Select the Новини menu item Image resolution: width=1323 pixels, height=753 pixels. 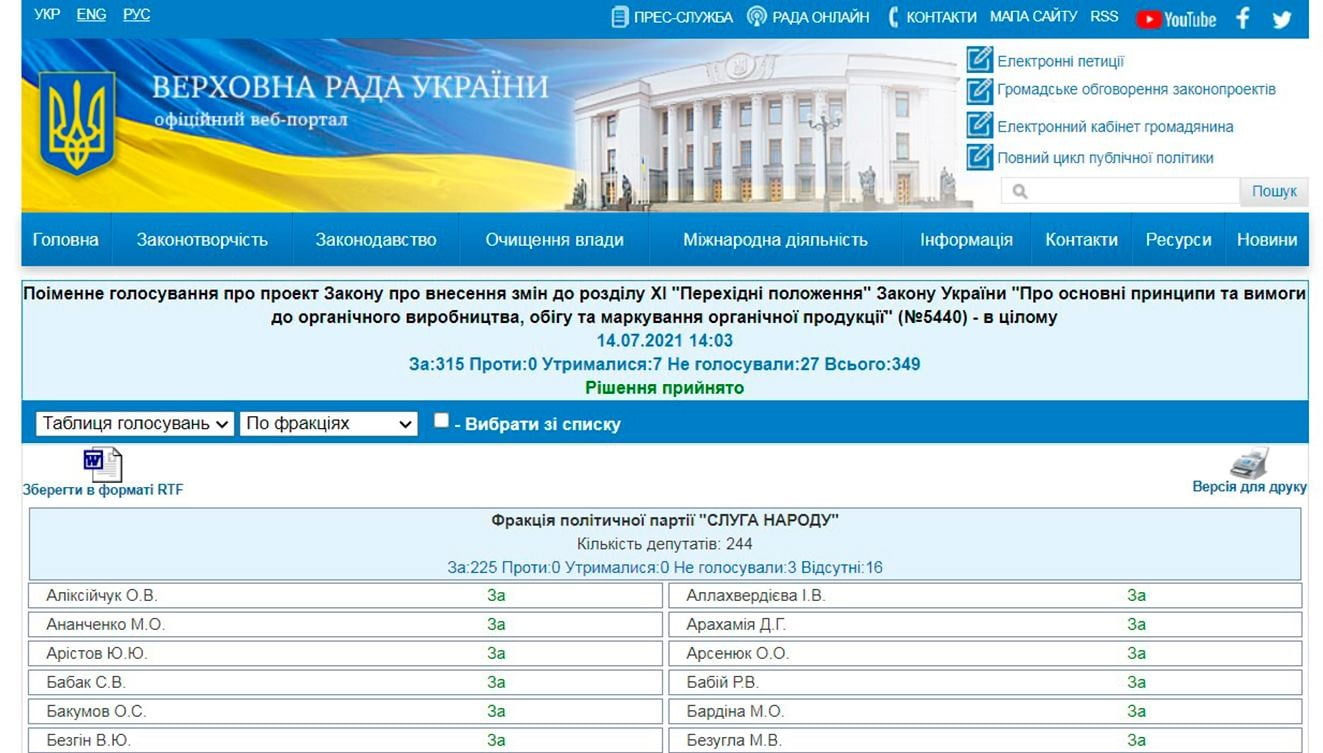coord(1266,240)
